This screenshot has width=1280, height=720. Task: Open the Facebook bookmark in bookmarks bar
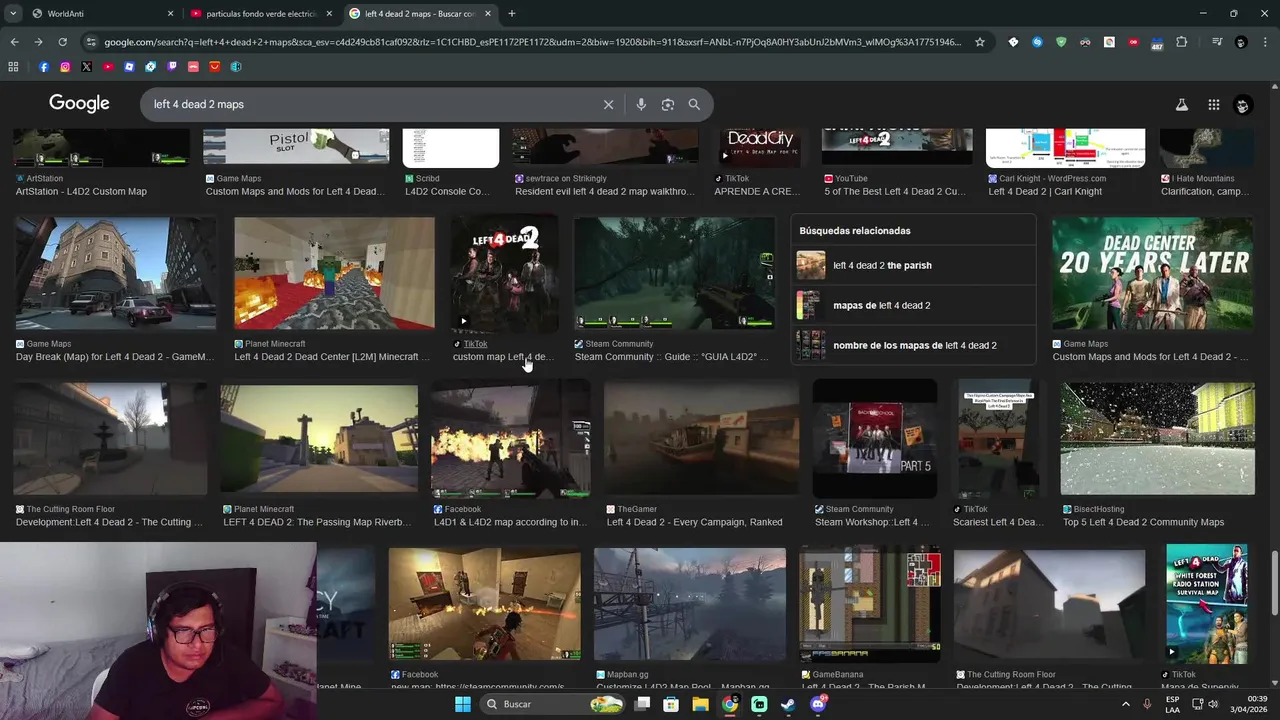pyautogui.click(x=43, y=67)
